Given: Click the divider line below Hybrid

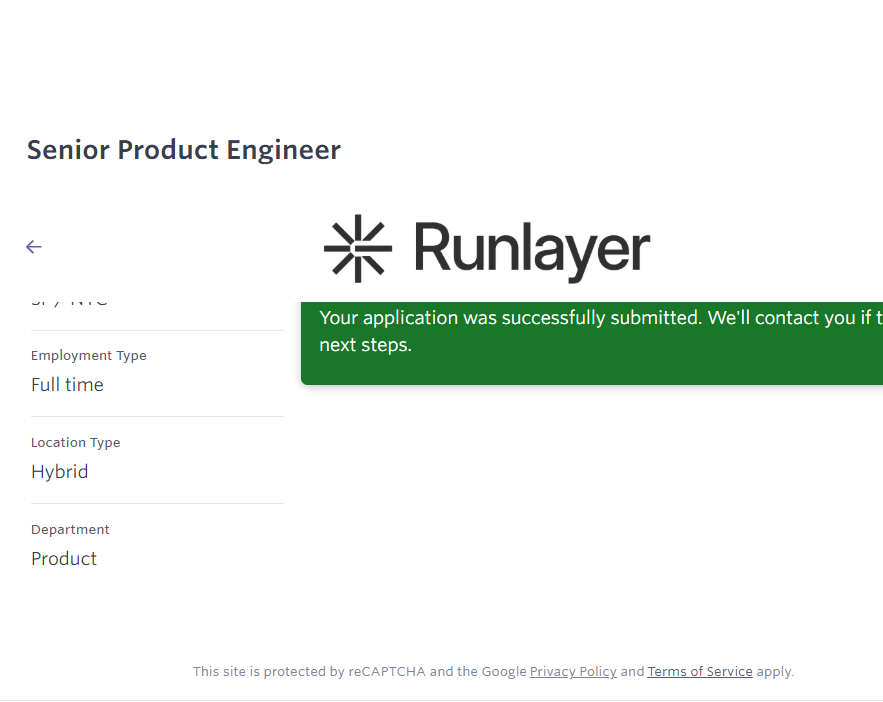Looking at the screenshot, I should [x=157, y=503].
